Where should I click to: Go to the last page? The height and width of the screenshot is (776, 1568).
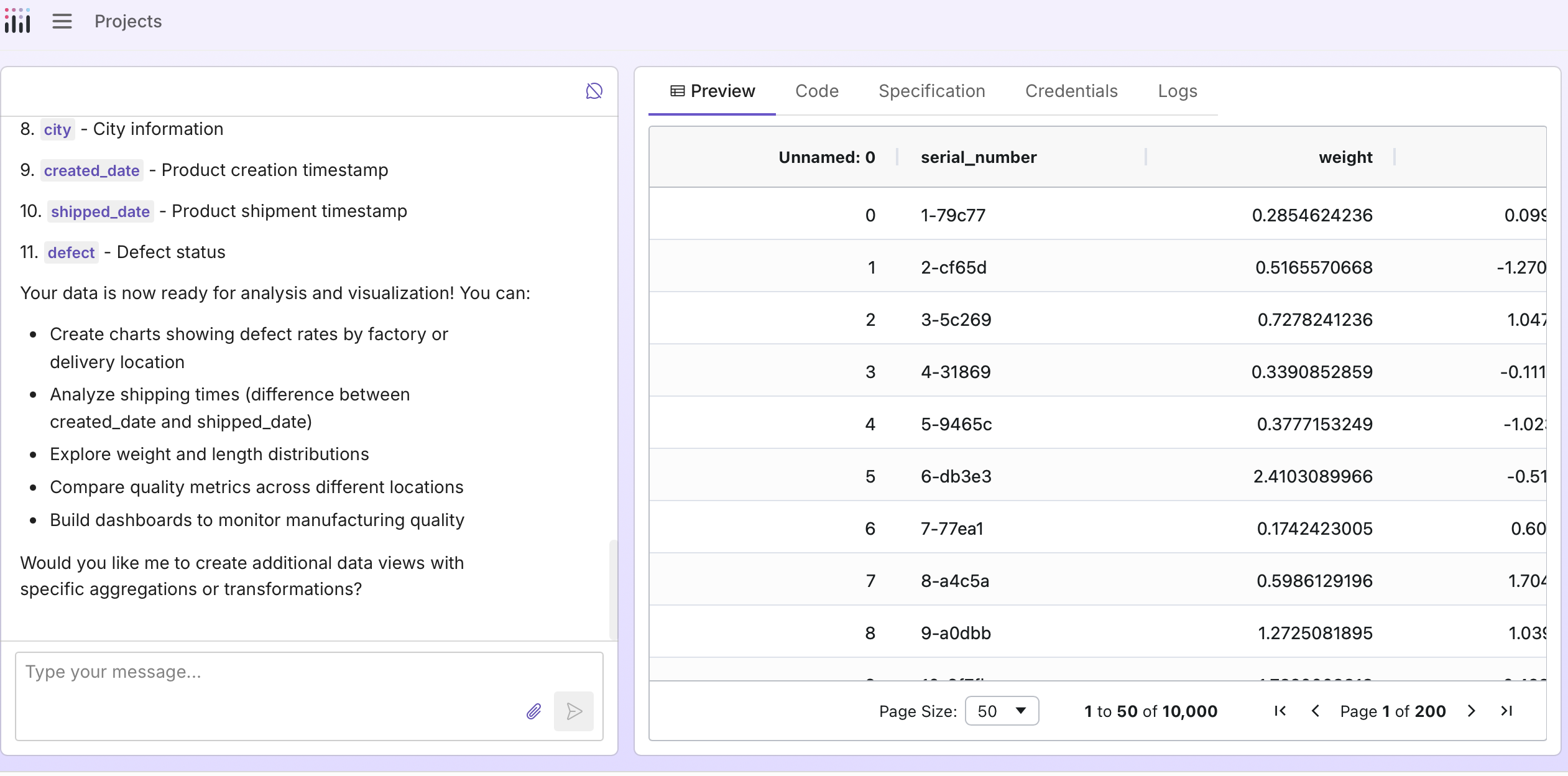pos(1506,711)
